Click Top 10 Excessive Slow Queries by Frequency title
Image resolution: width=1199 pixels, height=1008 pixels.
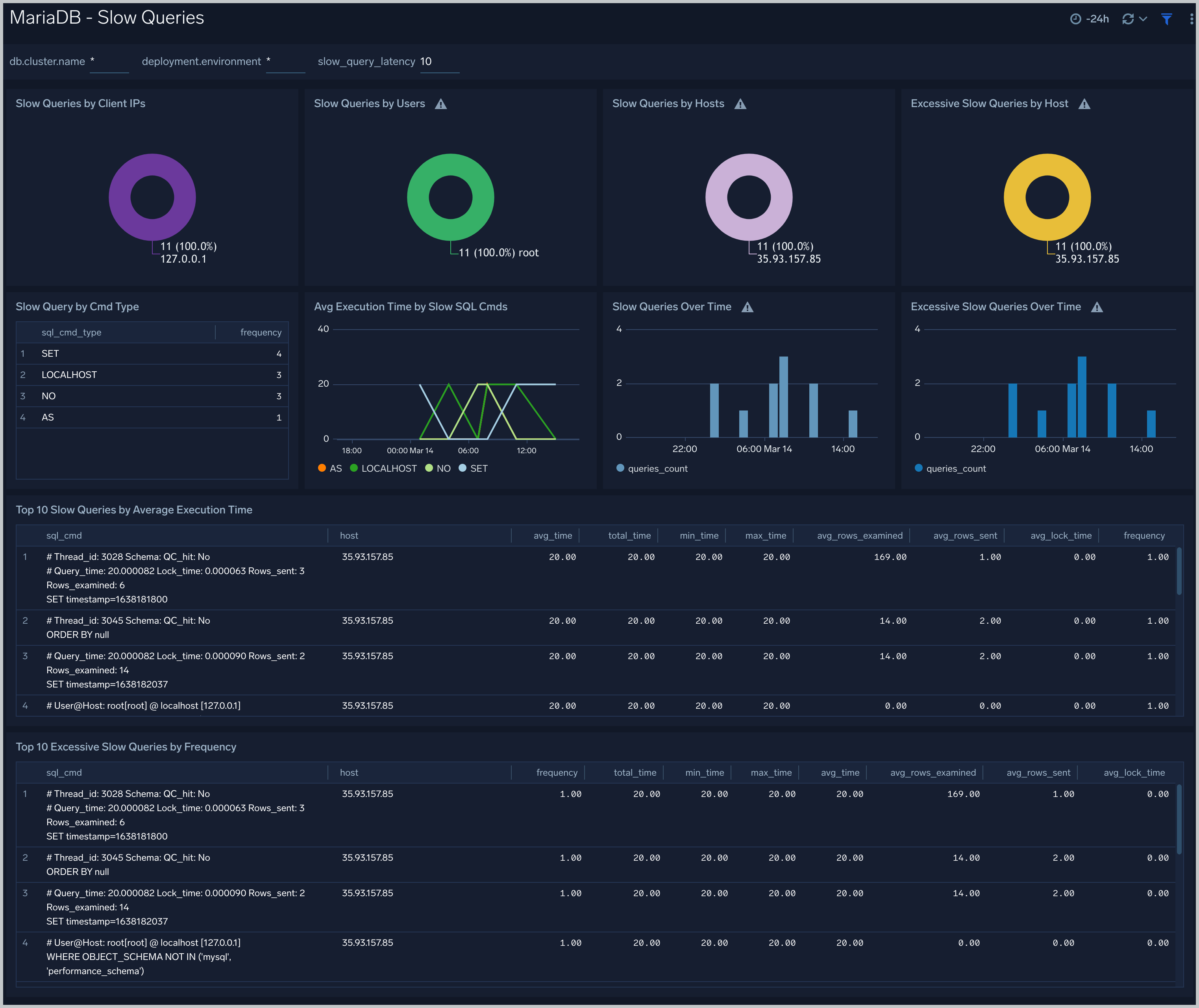tap(126, 747)
